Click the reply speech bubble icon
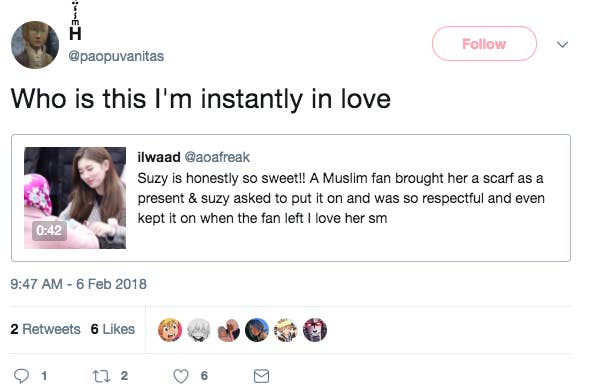This screenshot has height=385, width=591. coord(21,376)
